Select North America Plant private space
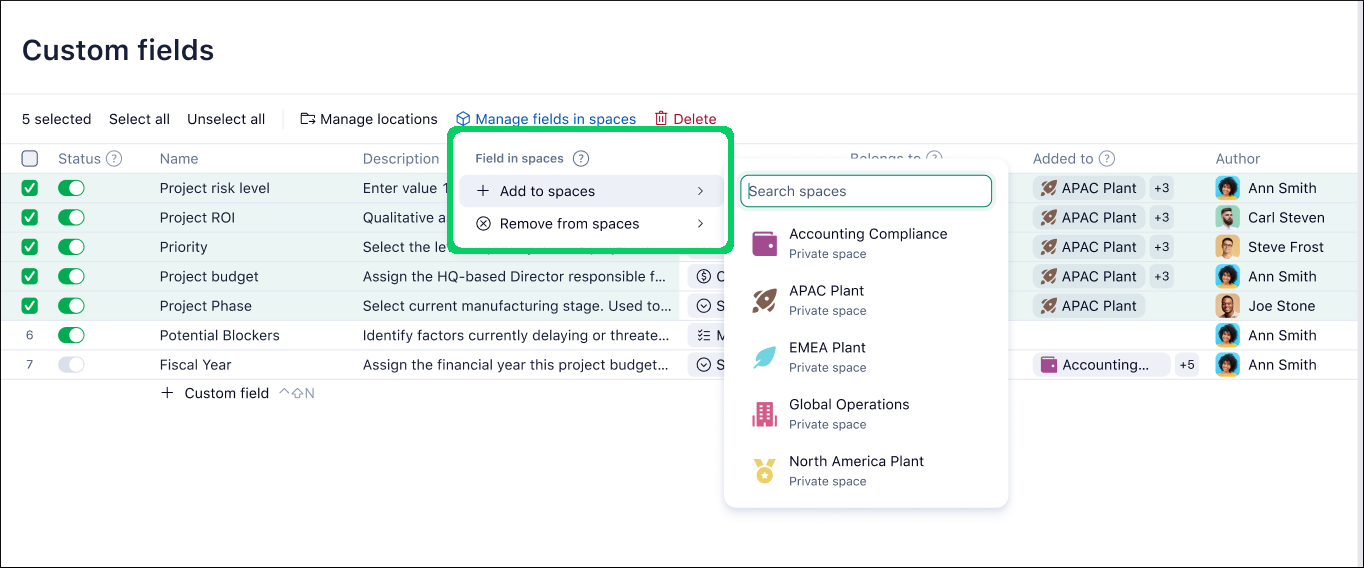The height and width of the screenshot is (568, 1364). (866, 471)
